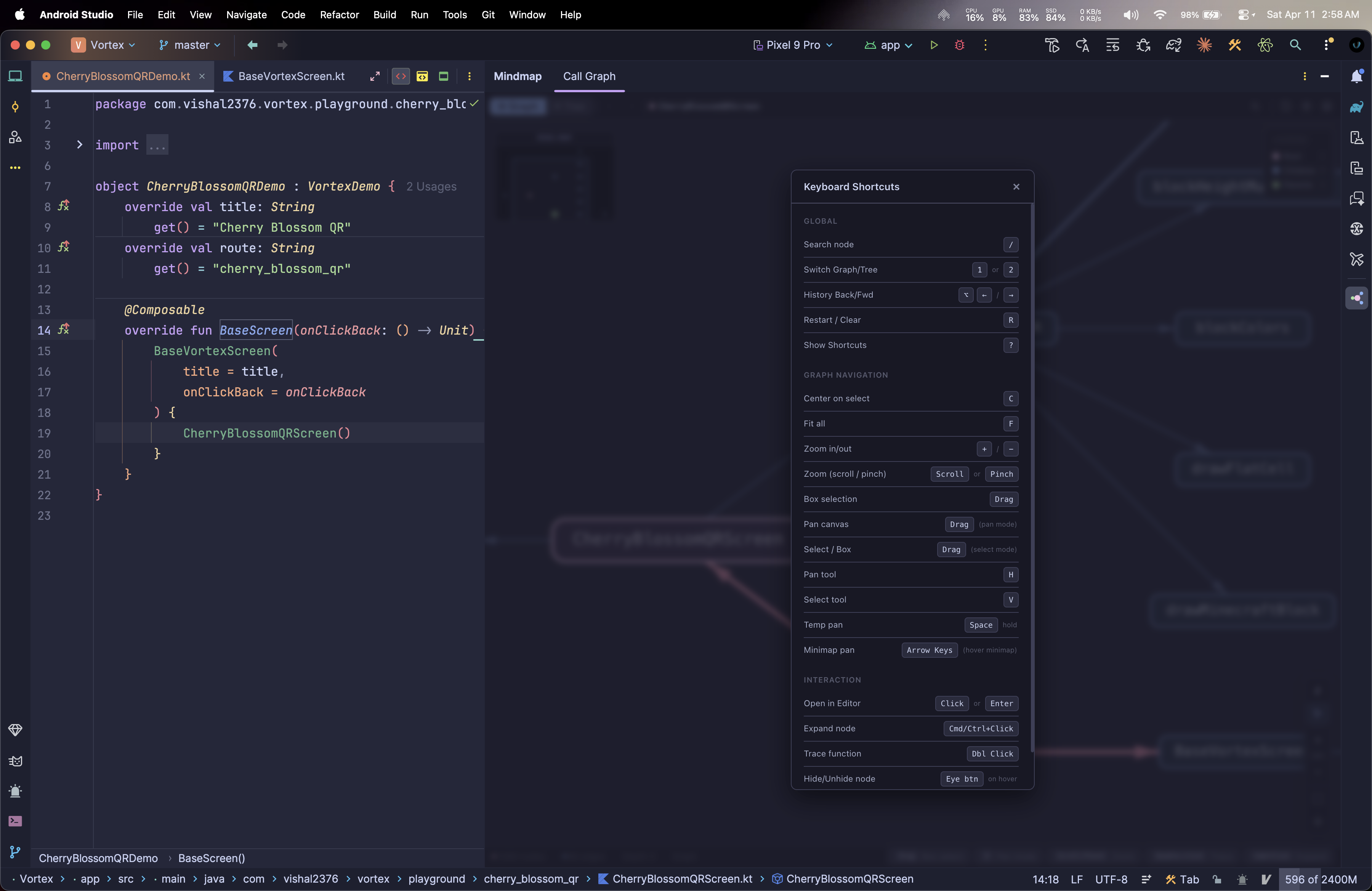Expand the collapsed import block
This screenshot has height=891, width=1372.
click(x=80, y=145)
